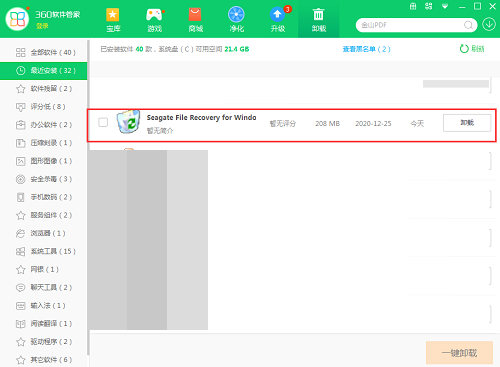Select 压缩刻录 (1) category
This screenshot has height=367, width=500.
tap(44, 143)
